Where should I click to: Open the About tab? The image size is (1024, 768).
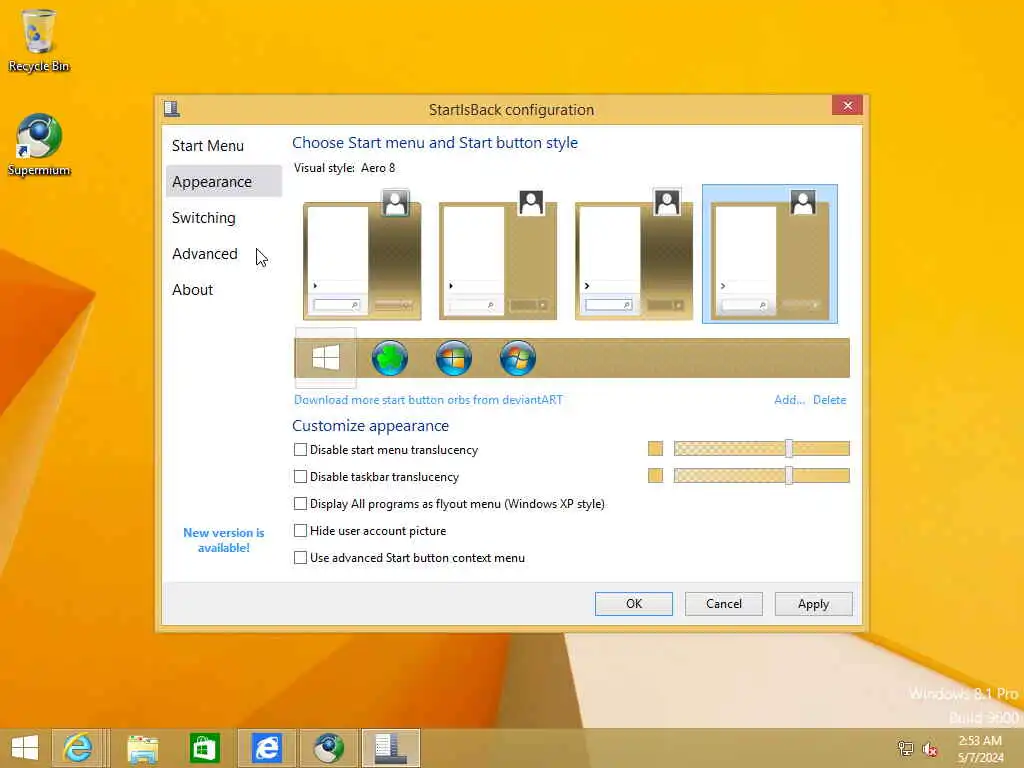[223, 289]
